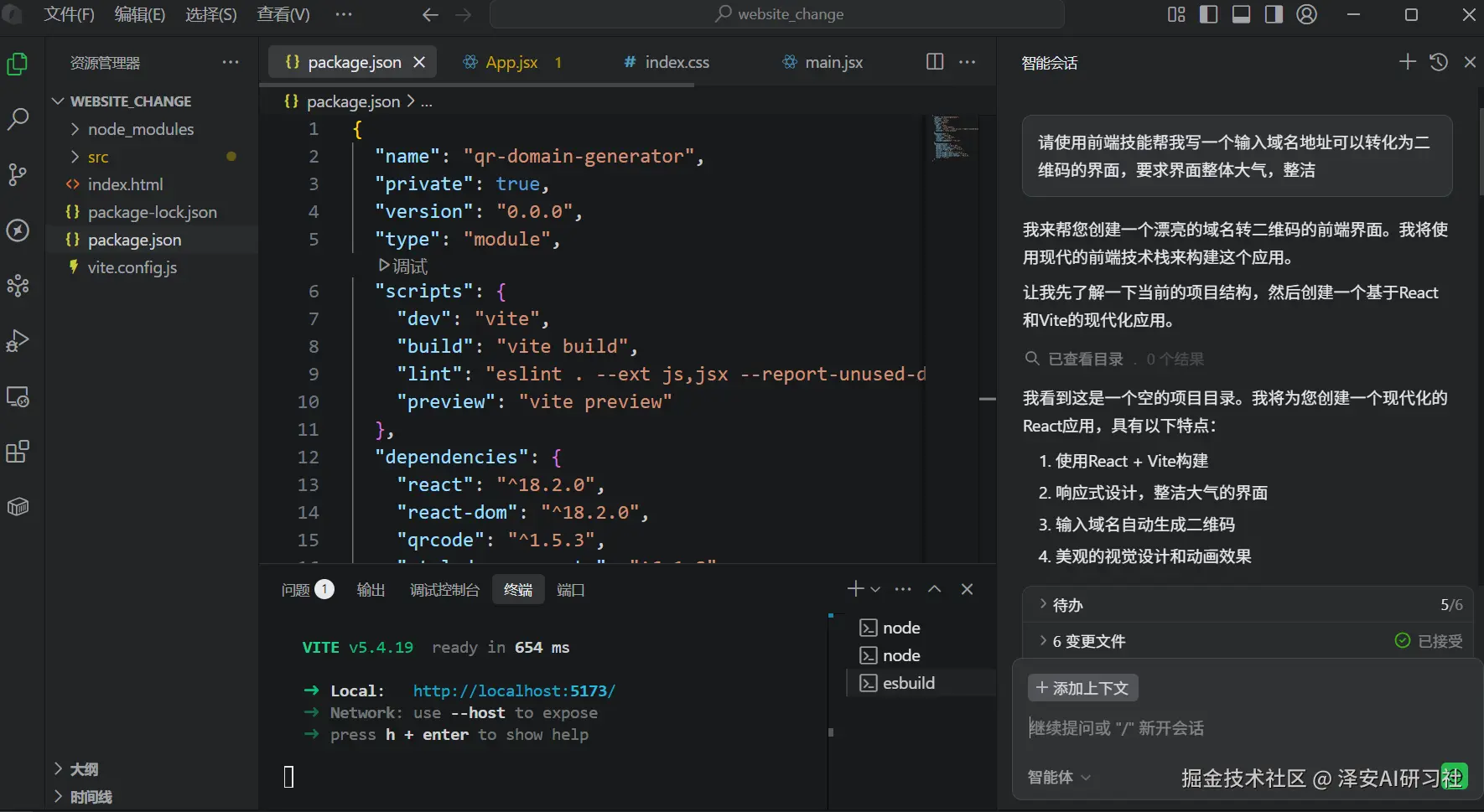Click the code minimap in the editor

point(954,138)
